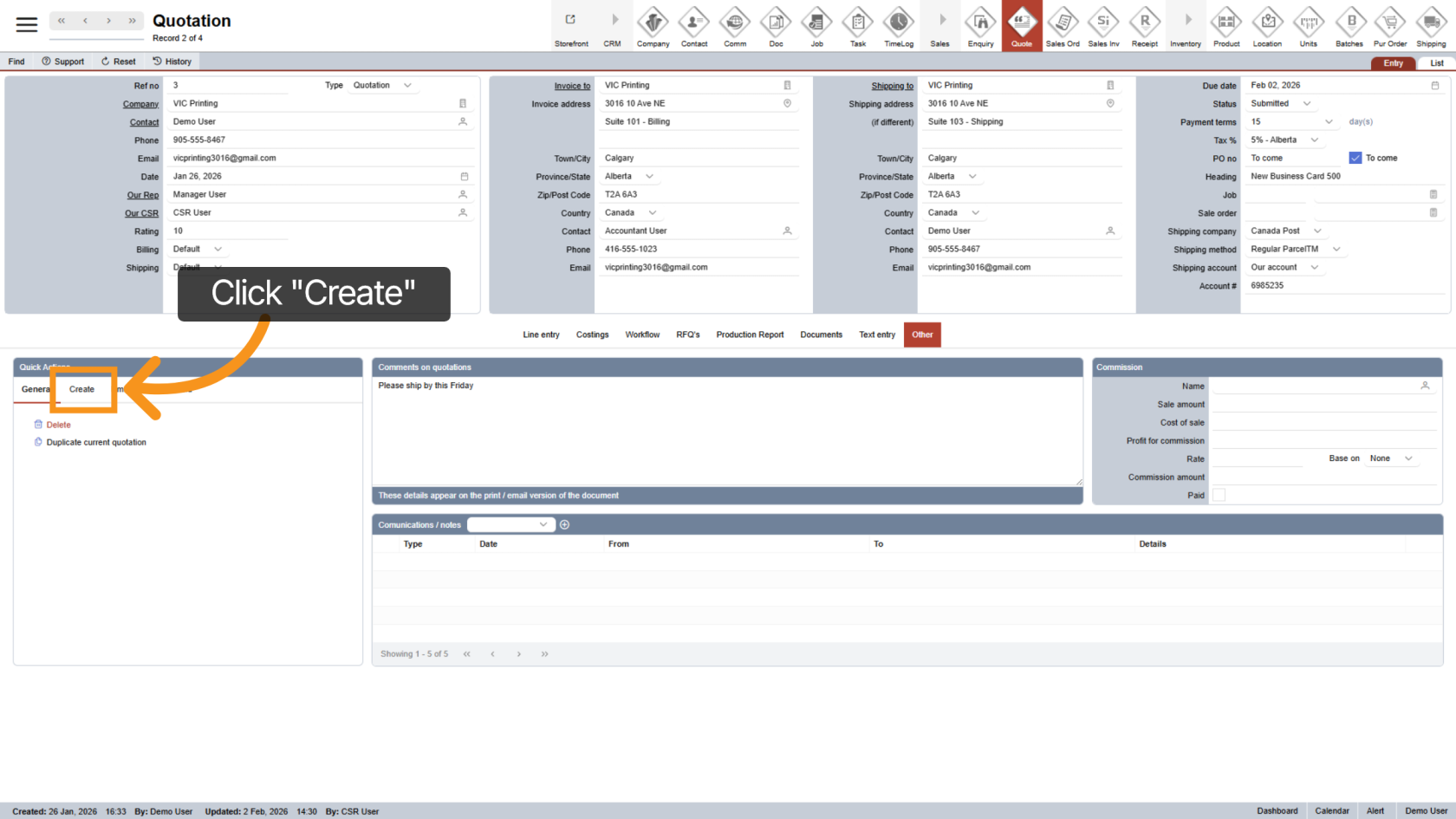The image size is (1456, 819).
Task: Open the Sales Ord module icon
Action: (1063, 25)
